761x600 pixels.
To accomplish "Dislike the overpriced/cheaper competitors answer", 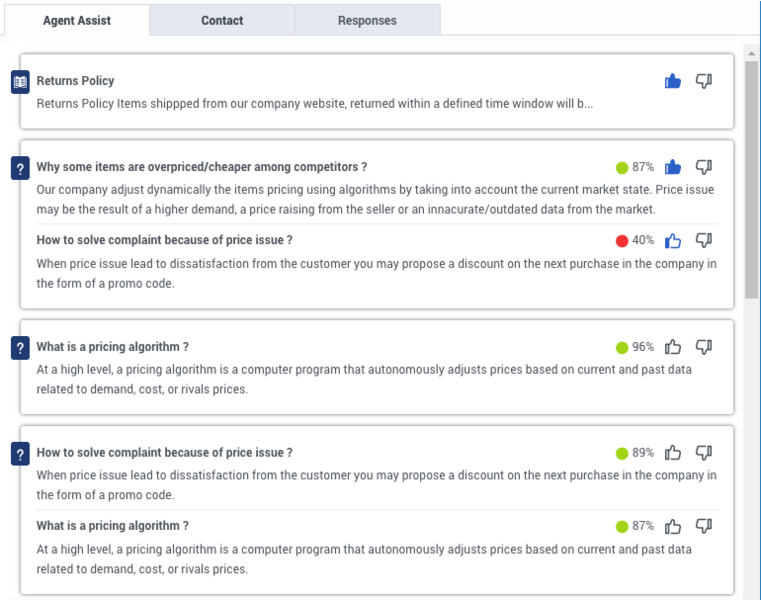I will point(704,167).
